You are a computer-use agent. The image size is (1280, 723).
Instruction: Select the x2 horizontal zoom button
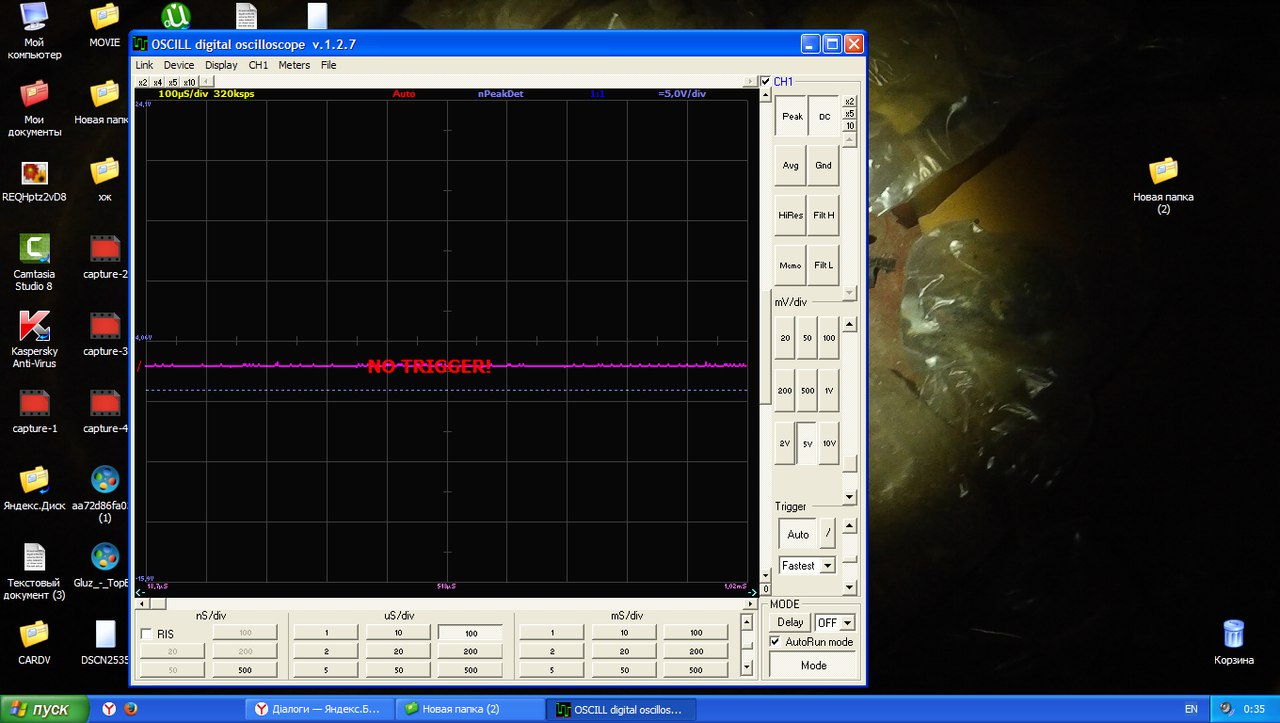click(142, 82)
